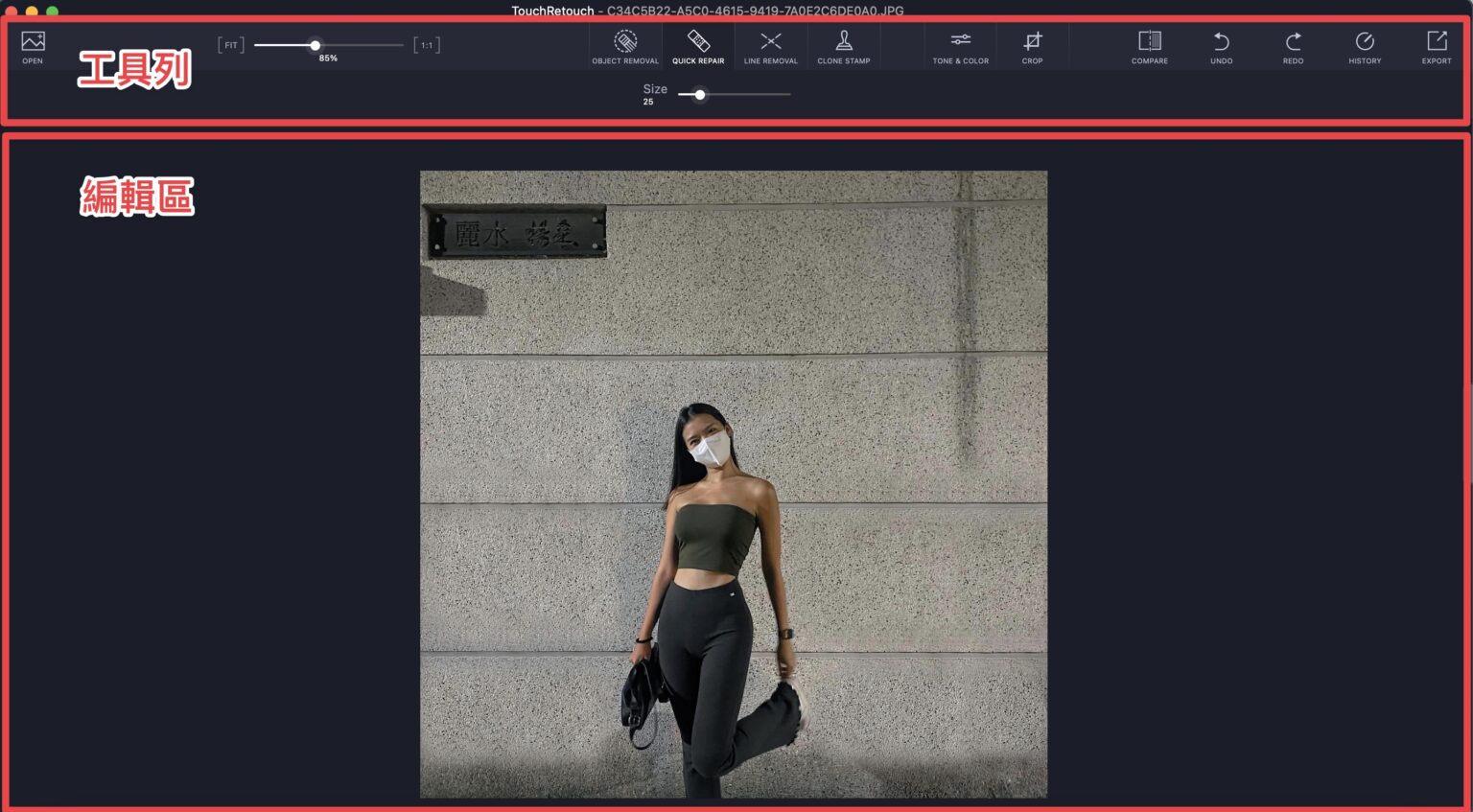Screen dimensions: 1473x812
Task: Click the Size value label 25
Action: [x=649, y=102]
